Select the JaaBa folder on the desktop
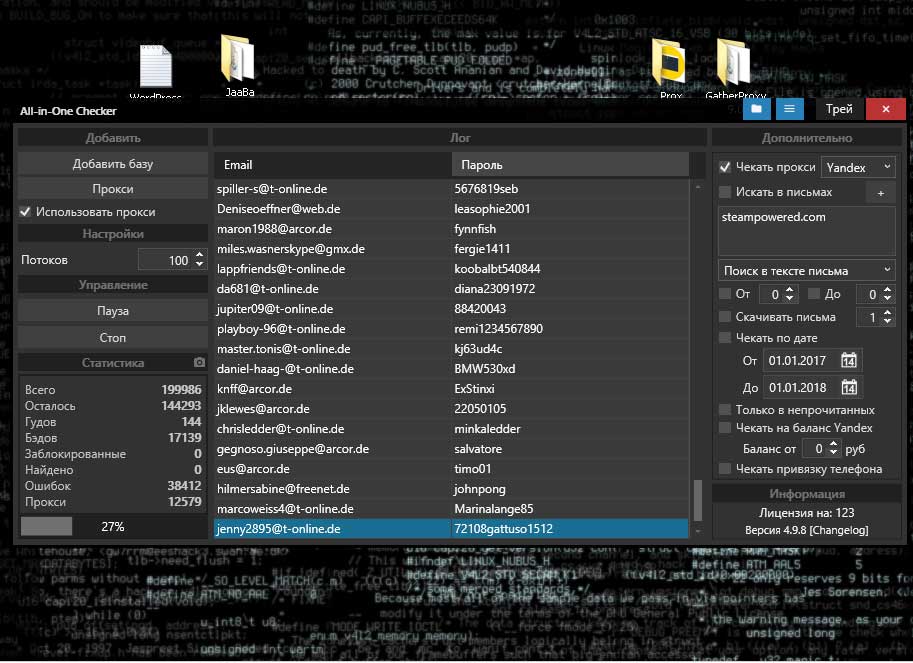This screenshot has height=663, width=913. [238, 65]
